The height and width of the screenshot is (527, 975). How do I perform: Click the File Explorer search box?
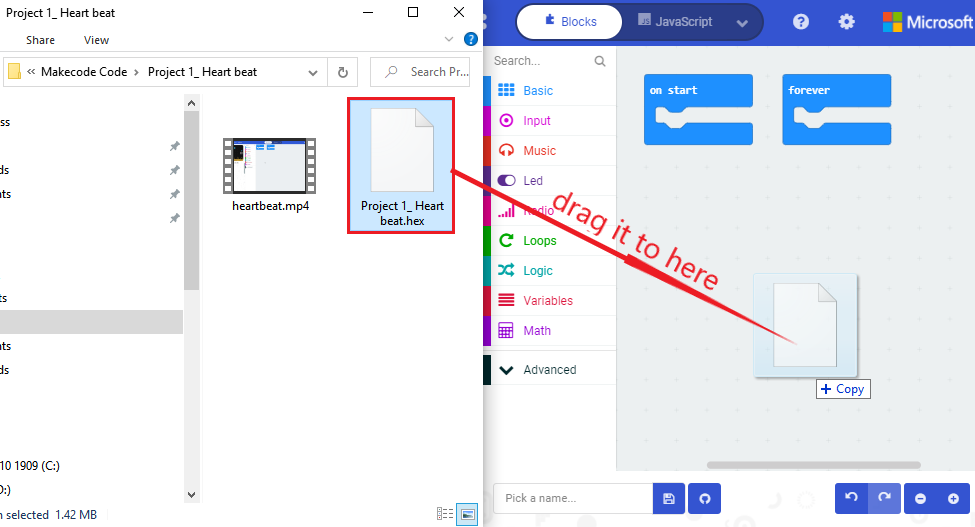420,72
